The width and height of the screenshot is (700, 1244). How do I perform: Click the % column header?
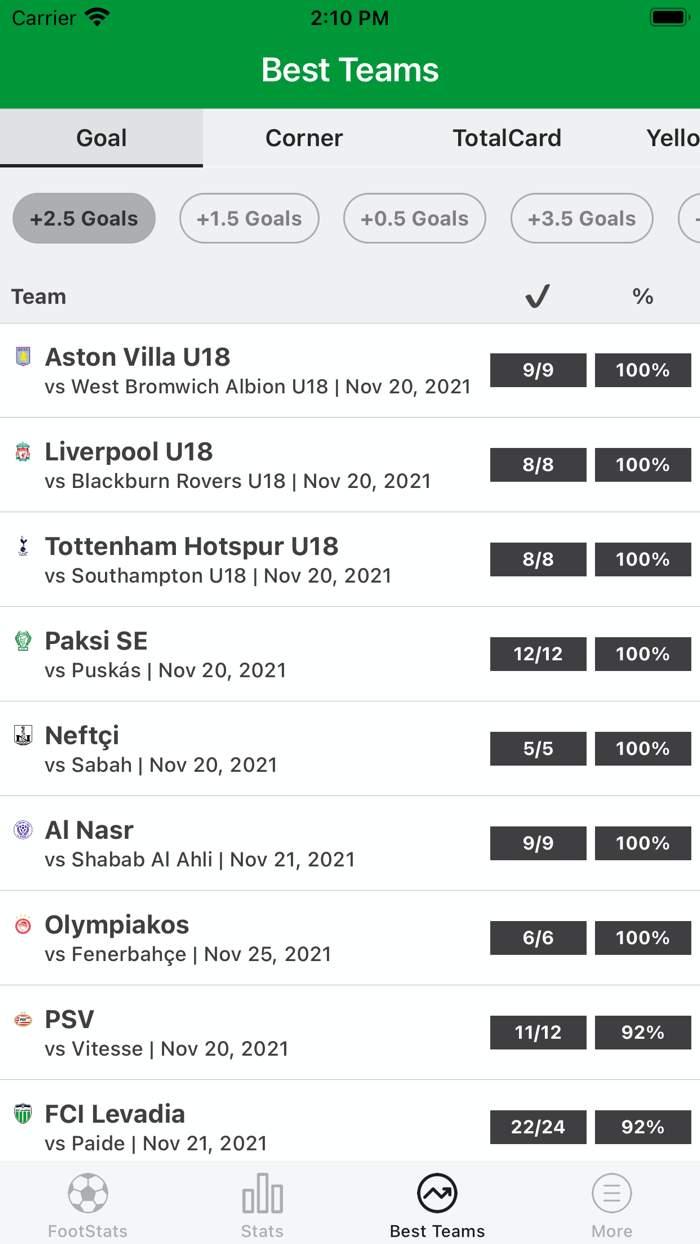click(x=643, y=296)
